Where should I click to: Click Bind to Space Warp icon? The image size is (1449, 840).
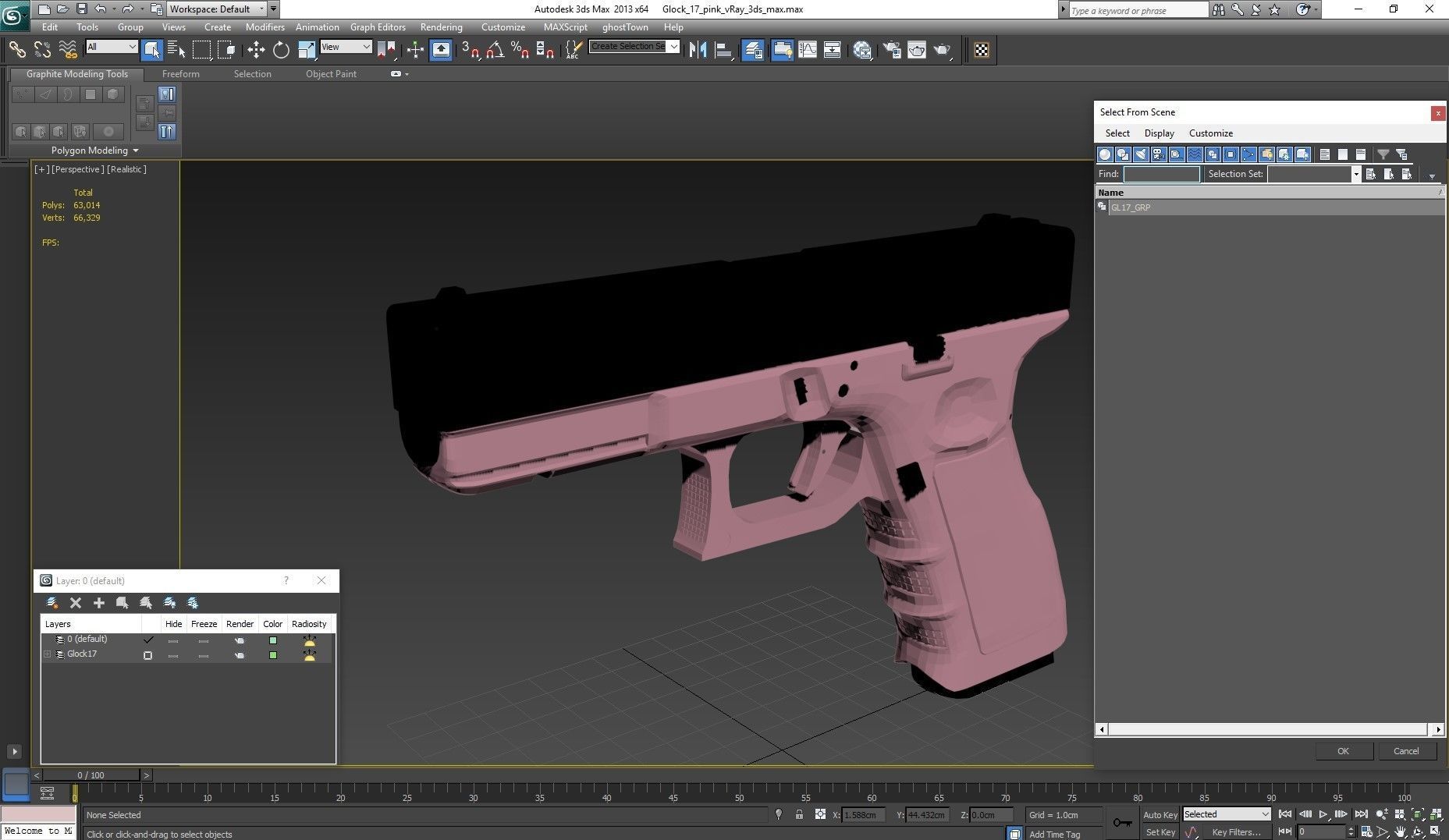68,50
